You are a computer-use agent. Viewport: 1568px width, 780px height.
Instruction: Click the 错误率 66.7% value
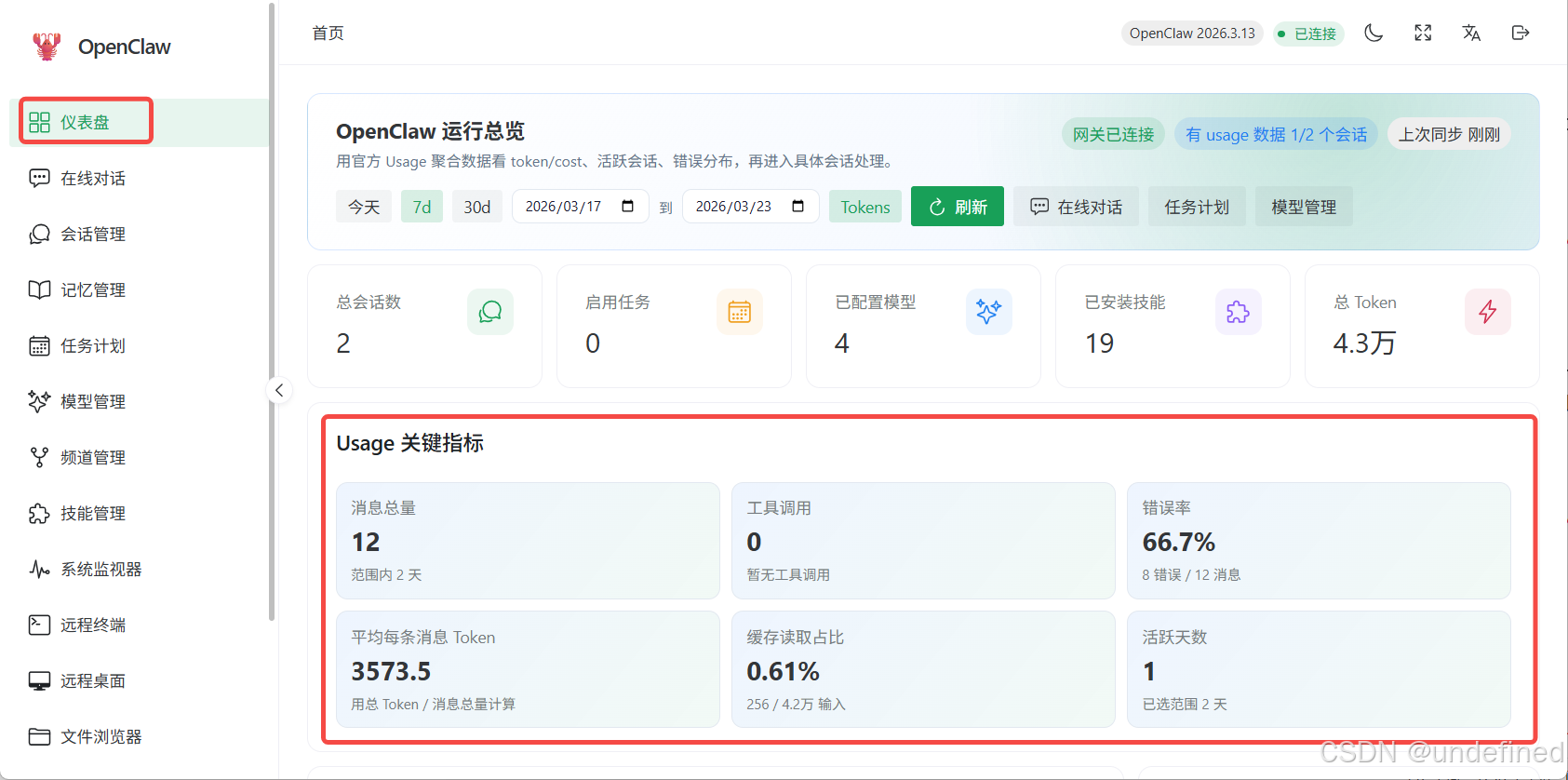tap(1179, 542)
